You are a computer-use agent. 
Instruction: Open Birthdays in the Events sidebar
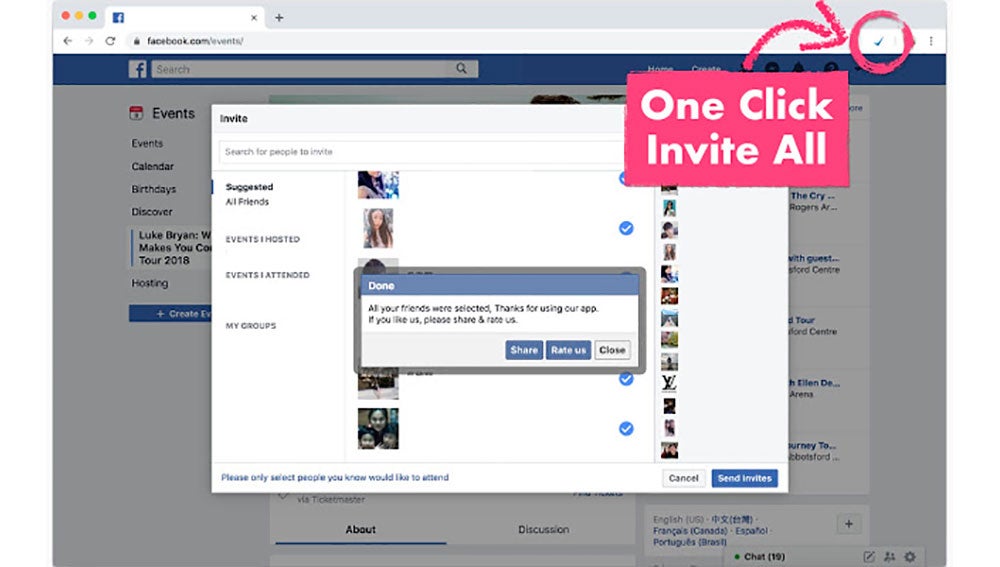coord(154,189)
